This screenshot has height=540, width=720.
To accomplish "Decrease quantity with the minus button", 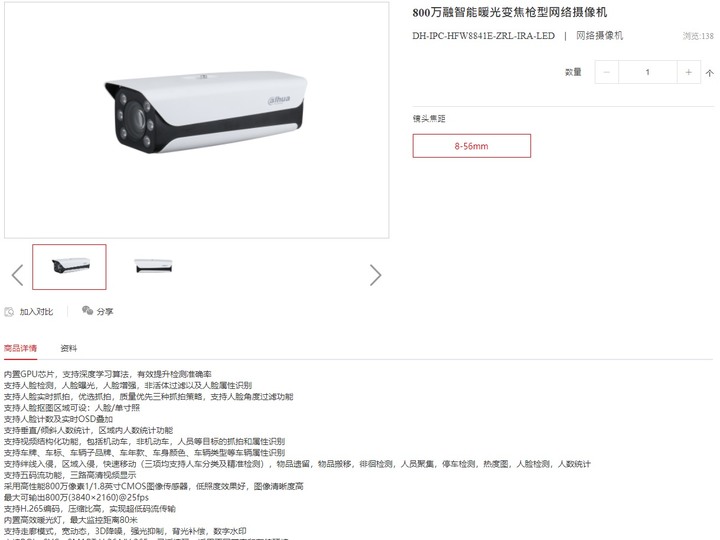I will pyautogui.click(x=607, y=72).
